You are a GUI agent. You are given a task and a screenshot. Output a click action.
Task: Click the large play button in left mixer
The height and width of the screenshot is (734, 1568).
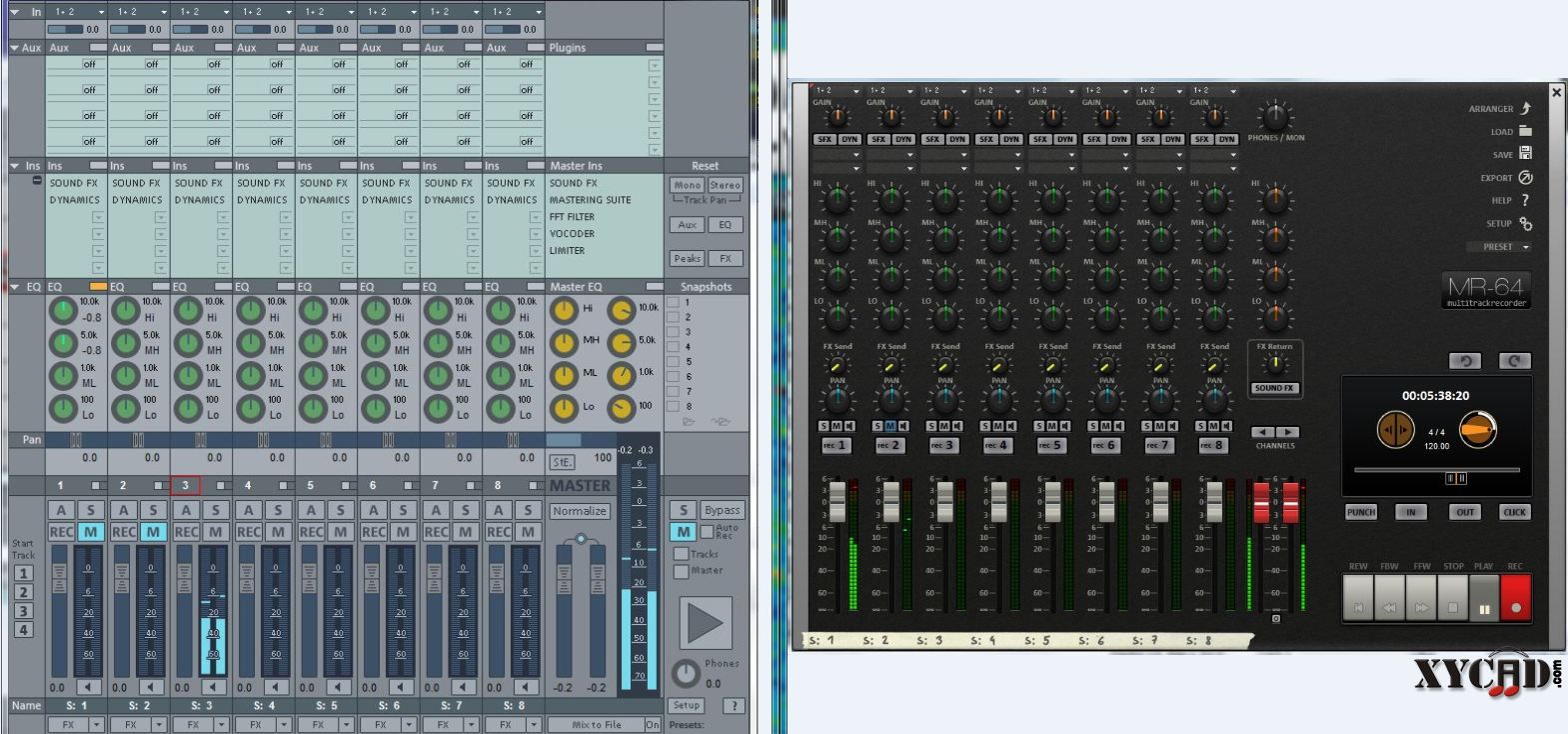[706, 624]
